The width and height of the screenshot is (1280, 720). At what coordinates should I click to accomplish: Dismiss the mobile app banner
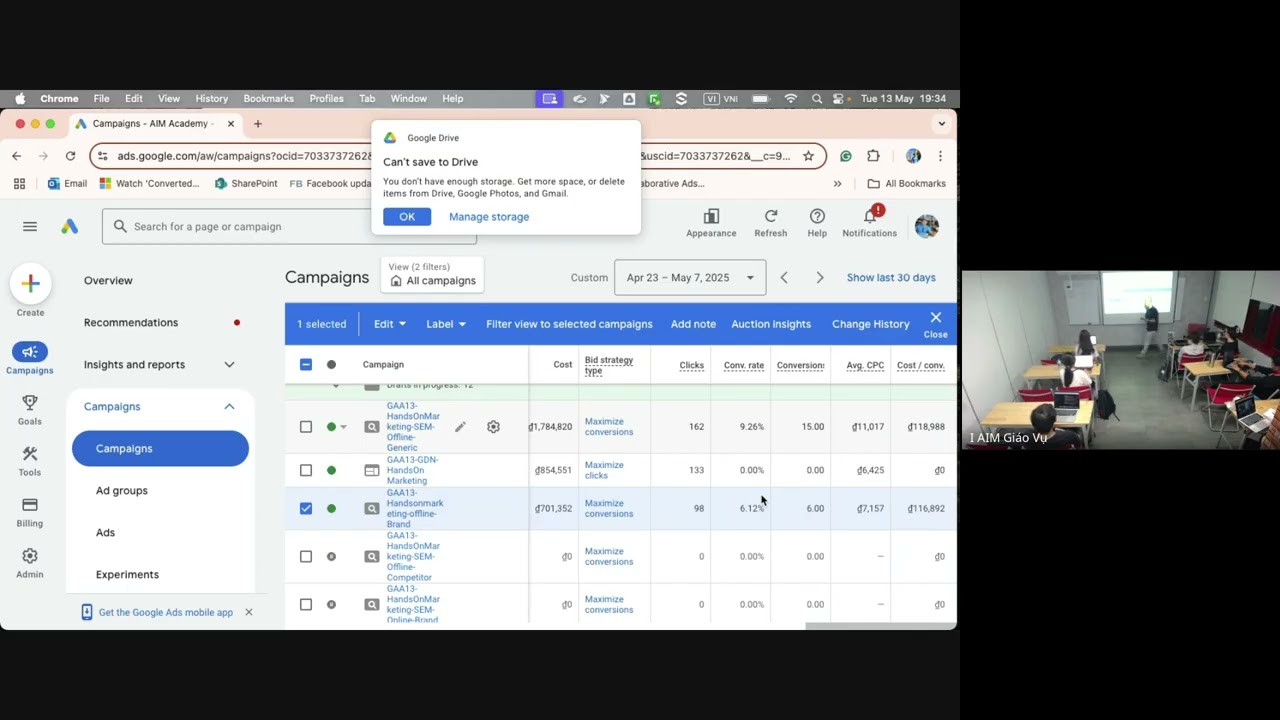(x=248, y=612)
